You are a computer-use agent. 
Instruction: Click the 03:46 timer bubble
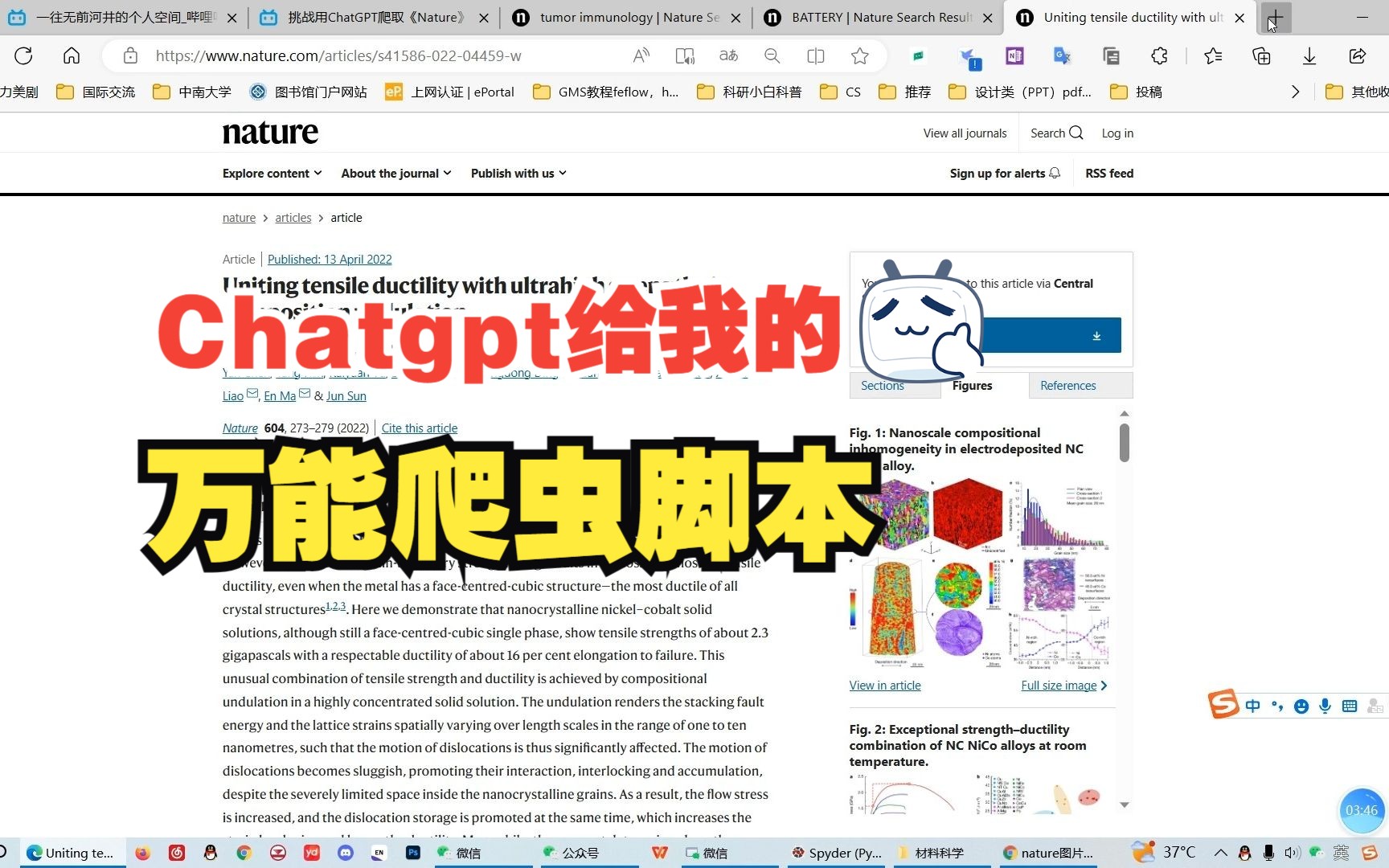pos(1362,810)
